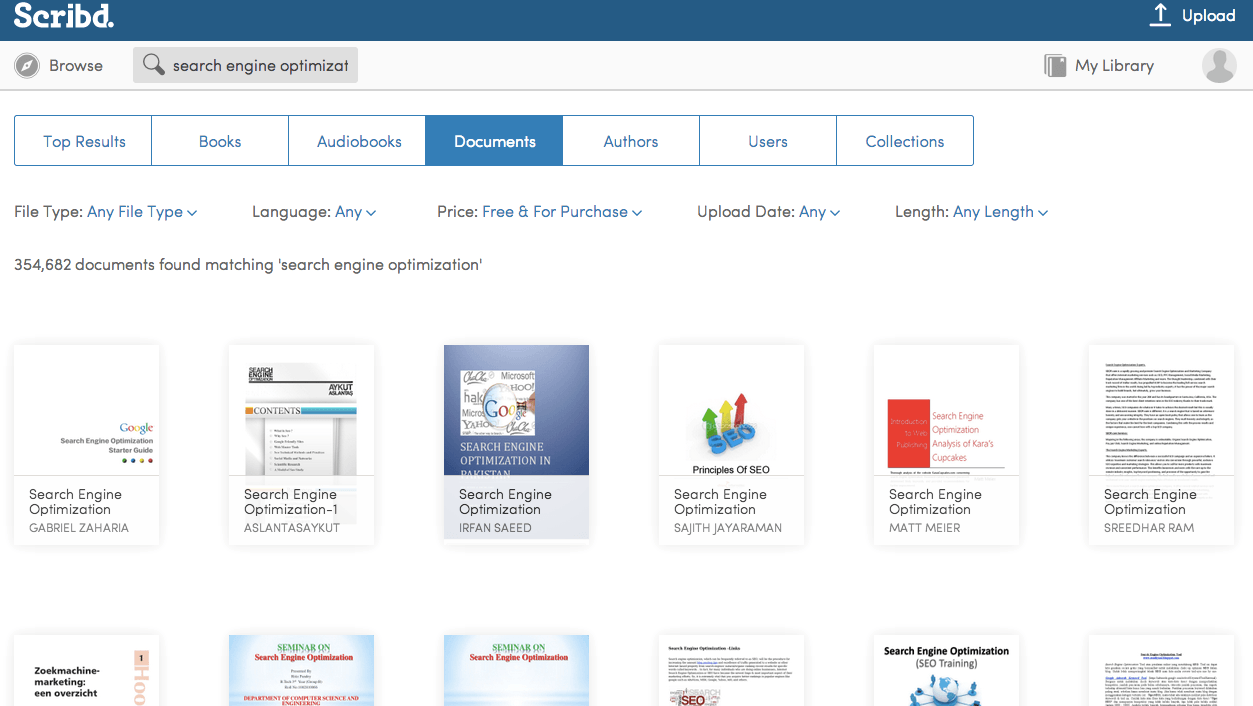Select the Audiobooks tab

click(x=358, y=141)
